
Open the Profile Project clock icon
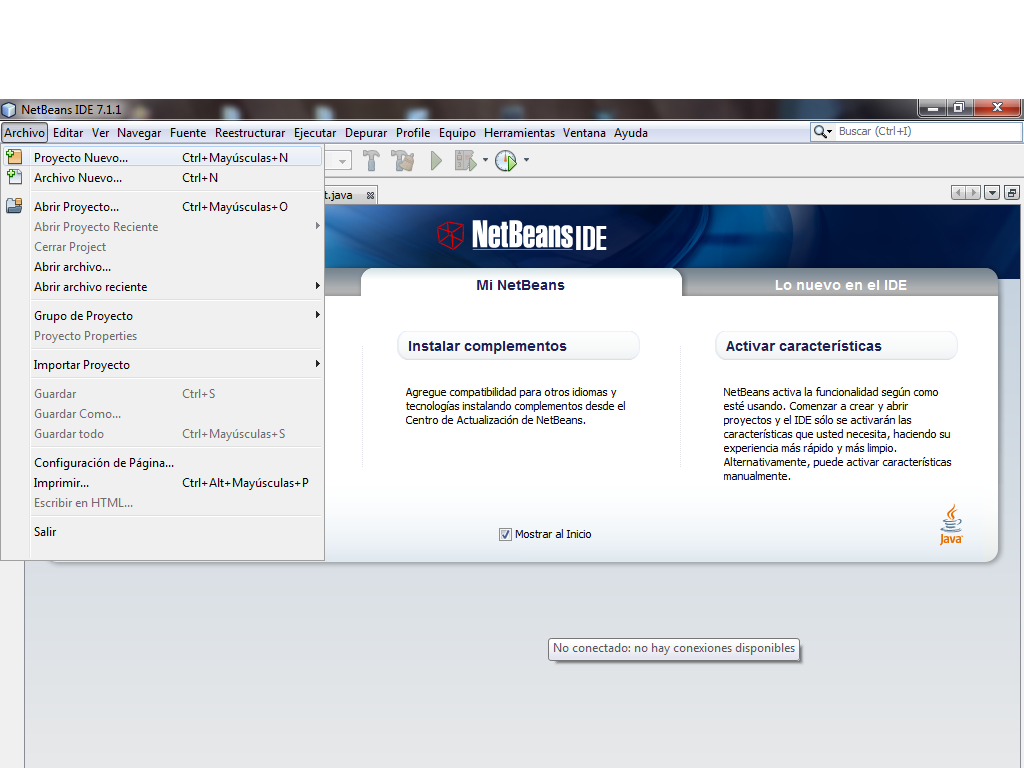(x=505, y=160)
